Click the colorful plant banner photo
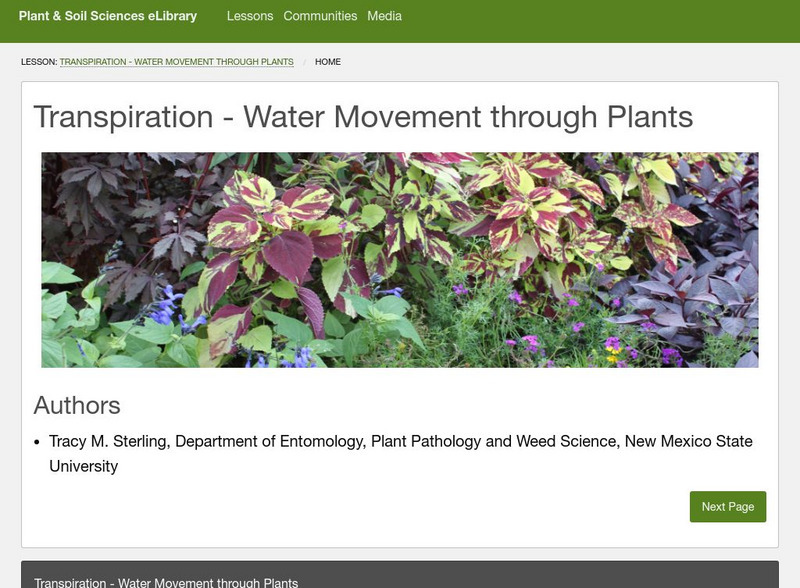Viewport: 800px width, 588px height. (400, 259)
